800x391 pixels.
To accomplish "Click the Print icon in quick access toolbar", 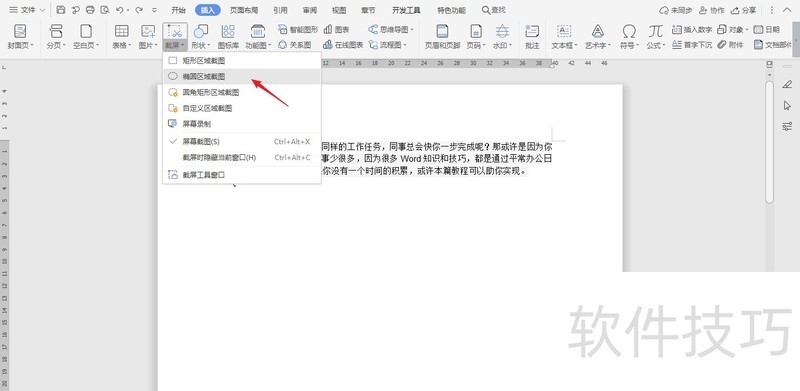I will (90, 10).
